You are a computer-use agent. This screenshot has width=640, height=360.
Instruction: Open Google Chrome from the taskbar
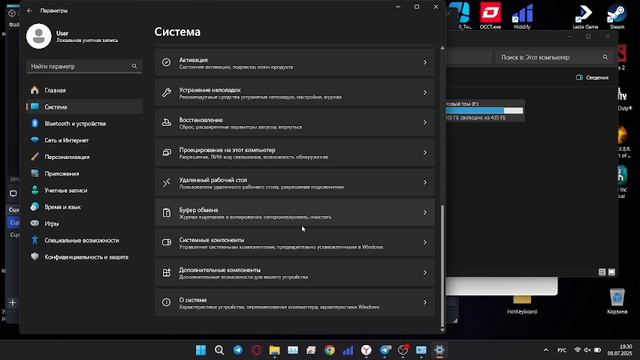(329, 350)
